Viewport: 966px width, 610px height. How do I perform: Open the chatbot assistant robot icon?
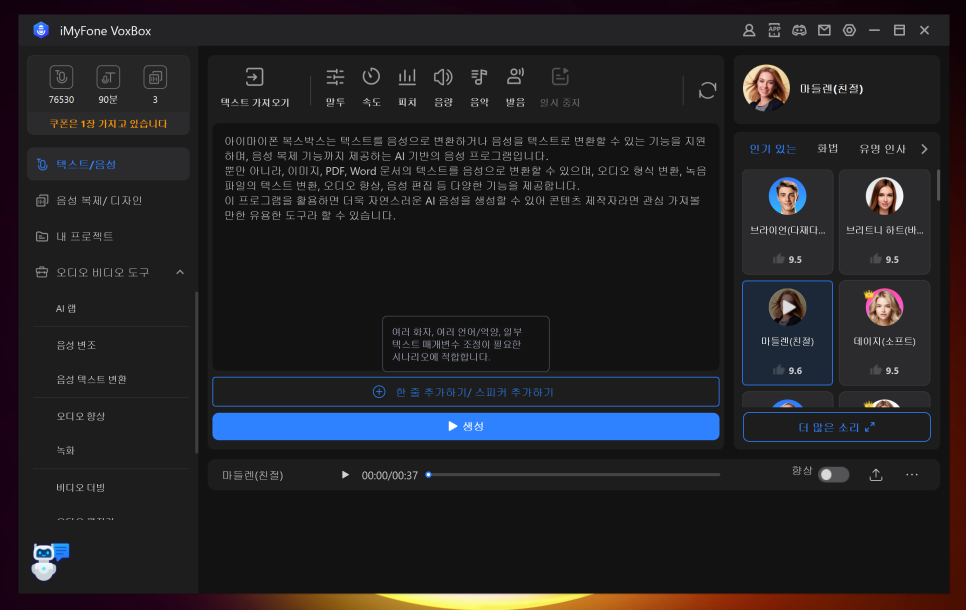(x=49, y=561)
